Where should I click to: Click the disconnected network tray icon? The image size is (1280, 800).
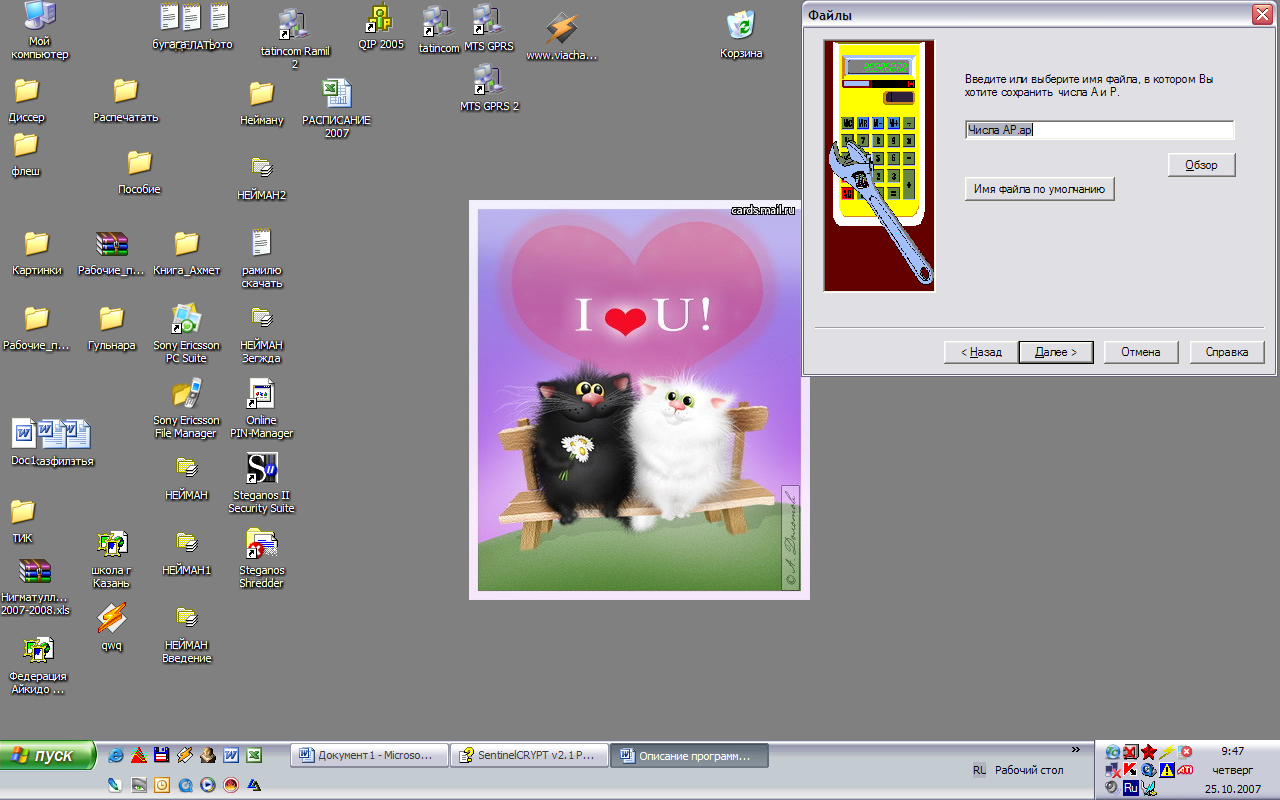[x=1112, y=769]
